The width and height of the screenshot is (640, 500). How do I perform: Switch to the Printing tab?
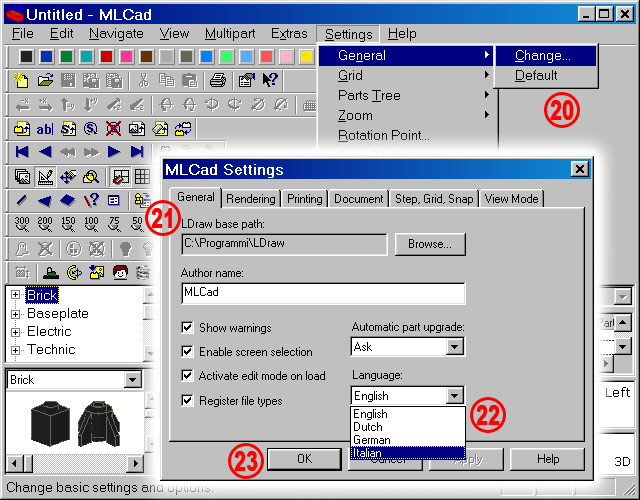(x=304, y=199)
